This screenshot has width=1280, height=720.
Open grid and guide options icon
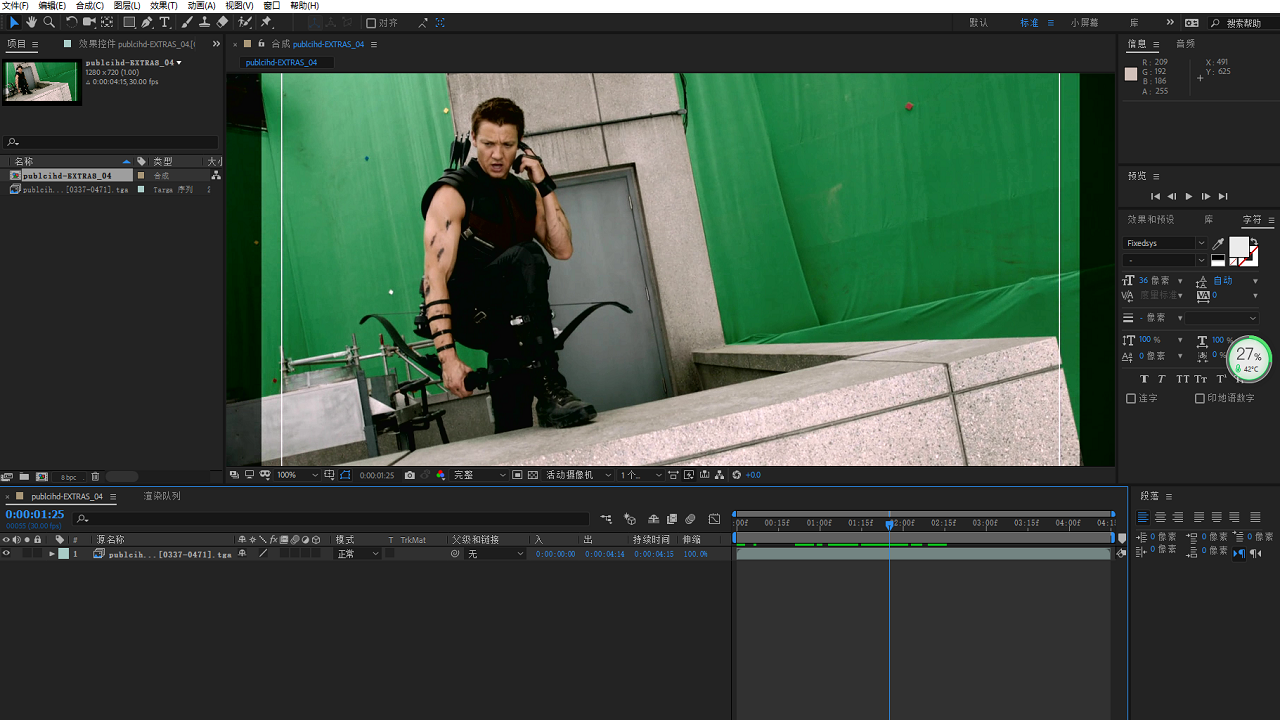click(x=329, y=475)
